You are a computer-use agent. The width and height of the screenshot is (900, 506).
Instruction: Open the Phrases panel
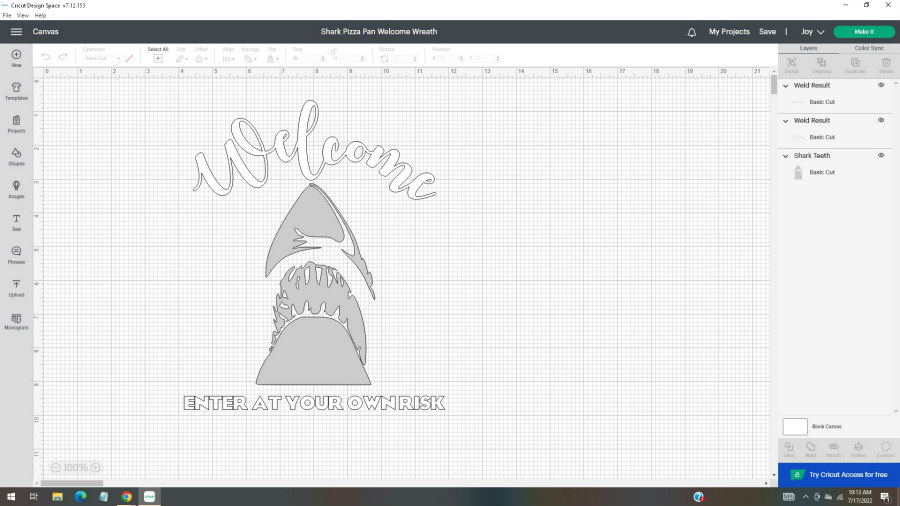click(16, 254)
